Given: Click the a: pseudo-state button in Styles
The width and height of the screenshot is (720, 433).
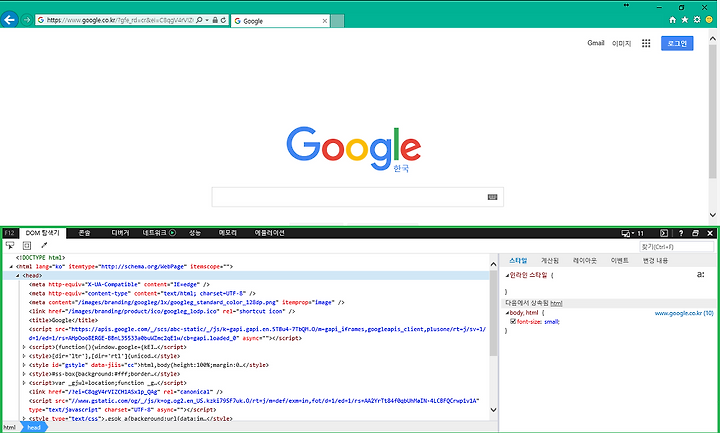Looking at the screenshot, I should (x=701, y=275).
